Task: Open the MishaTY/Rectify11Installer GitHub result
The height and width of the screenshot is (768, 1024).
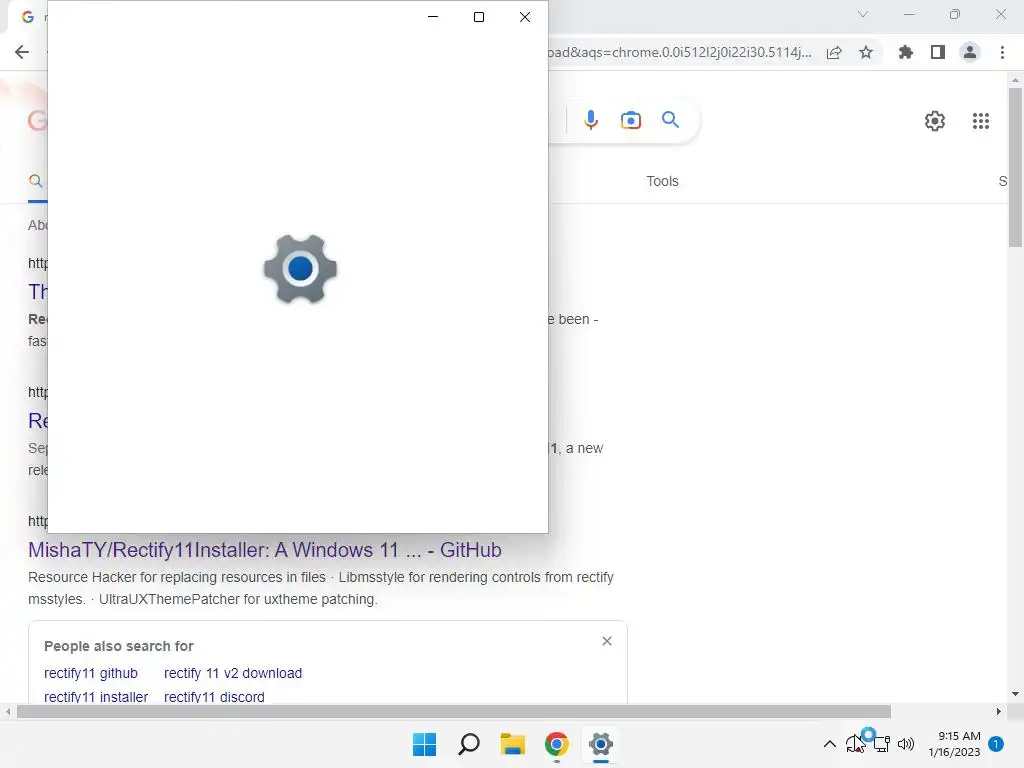Action: point(264,550)
